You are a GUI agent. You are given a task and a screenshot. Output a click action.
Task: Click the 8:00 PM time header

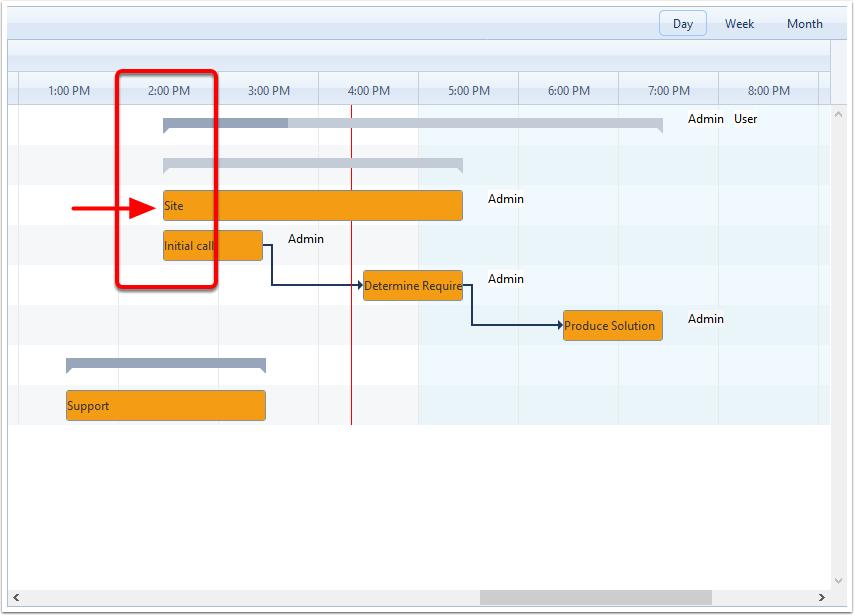(x=768, y=90)
